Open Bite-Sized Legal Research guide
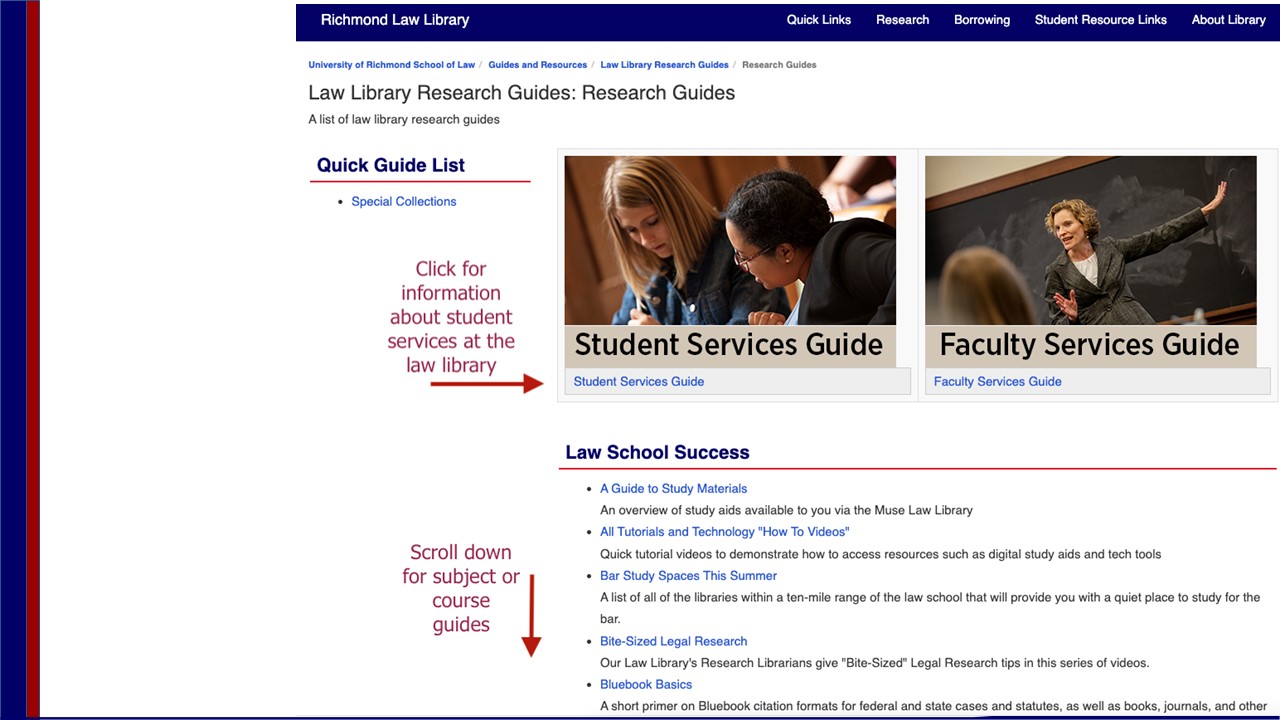The width and height of the screenshot is (1280, 720). 673,641
